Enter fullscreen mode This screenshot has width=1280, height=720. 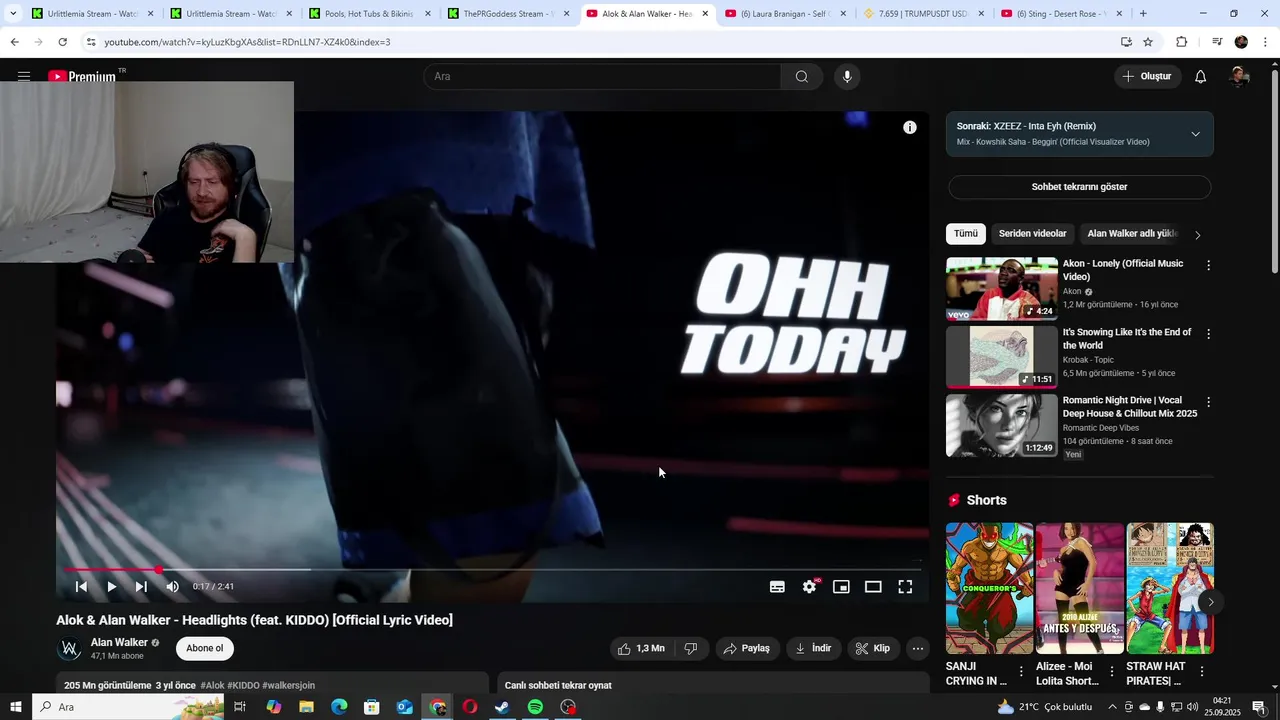click(x=905, y=587)
